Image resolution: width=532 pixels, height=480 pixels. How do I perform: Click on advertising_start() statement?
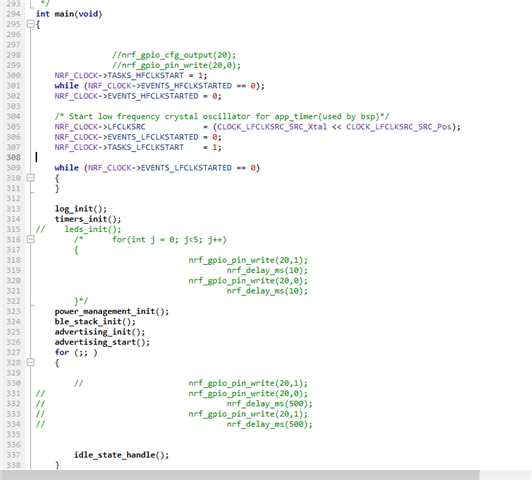click(x=102, y=342)
